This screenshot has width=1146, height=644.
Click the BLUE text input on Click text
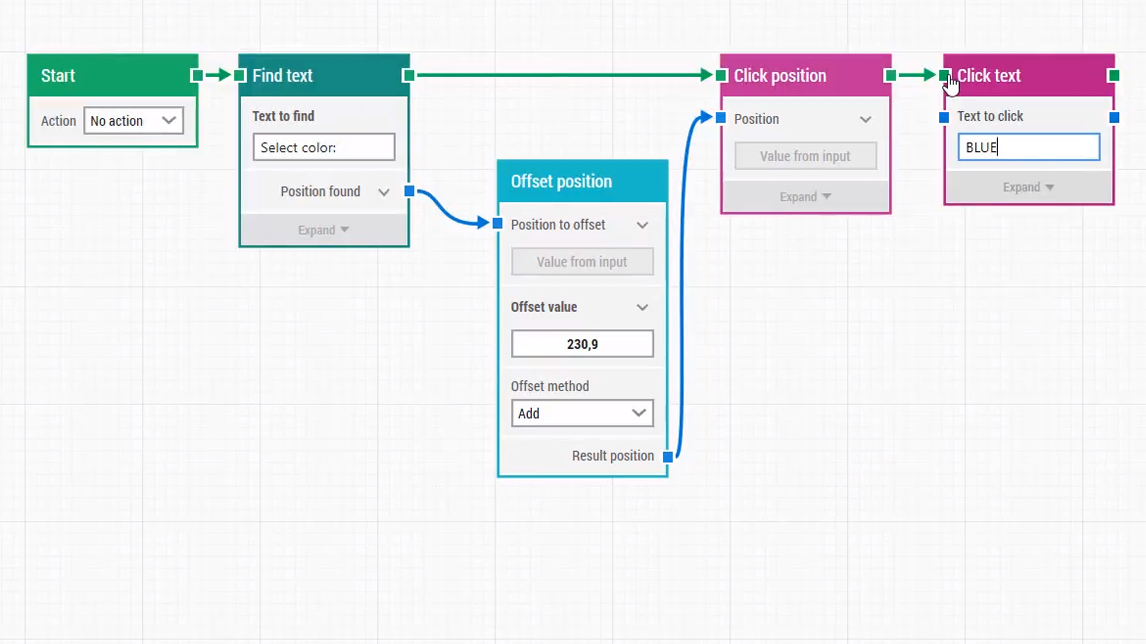click(x=1028, y=146)
